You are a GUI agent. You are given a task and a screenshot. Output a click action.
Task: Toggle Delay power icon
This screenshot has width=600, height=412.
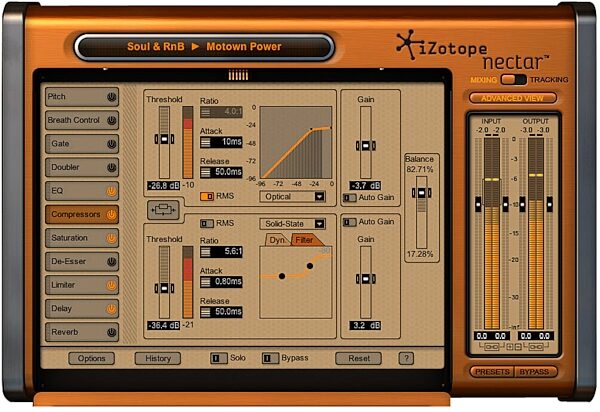(111, 309)
